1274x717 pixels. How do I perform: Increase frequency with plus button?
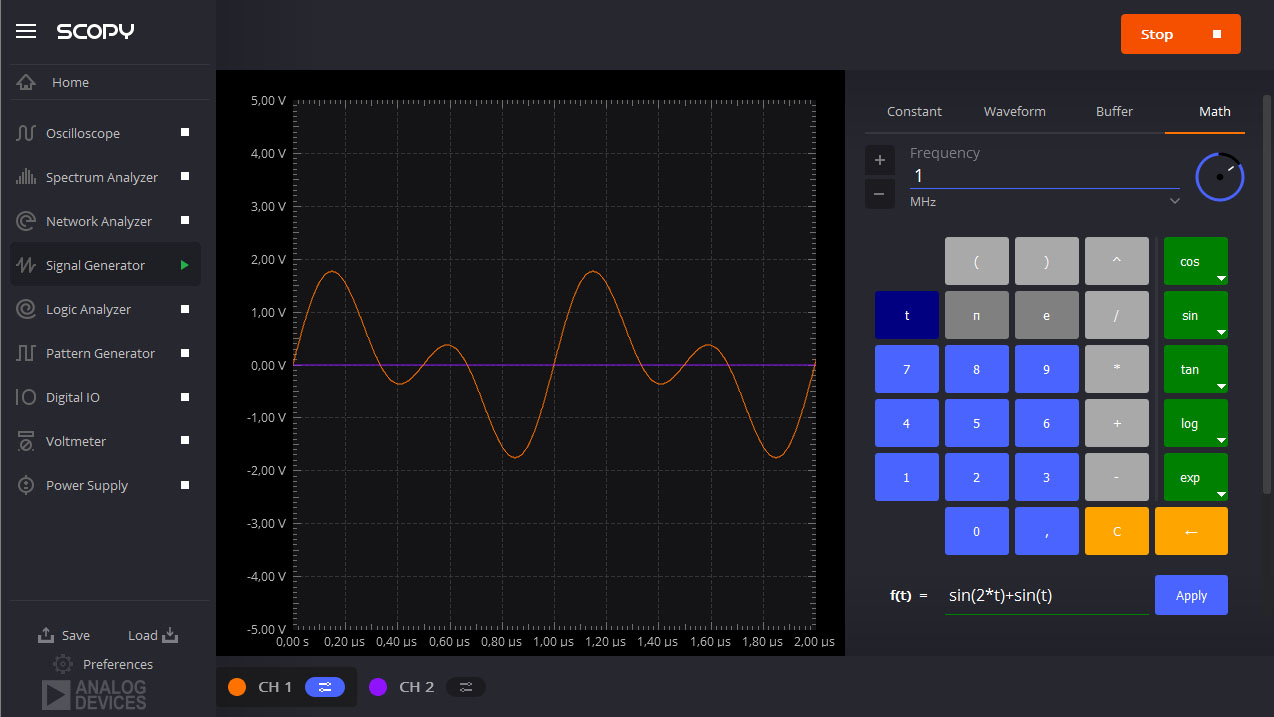(880, 160)
